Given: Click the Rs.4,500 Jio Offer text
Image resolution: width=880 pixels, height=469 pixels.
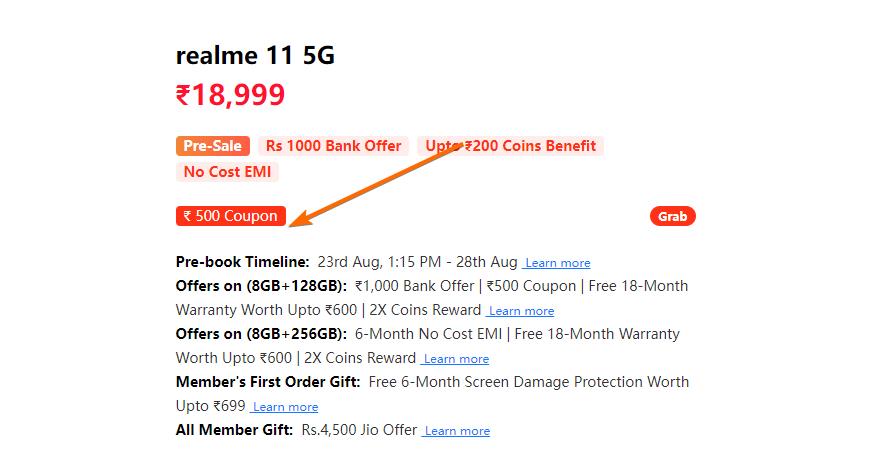Looking at the screenshot, I should point(359,430).
